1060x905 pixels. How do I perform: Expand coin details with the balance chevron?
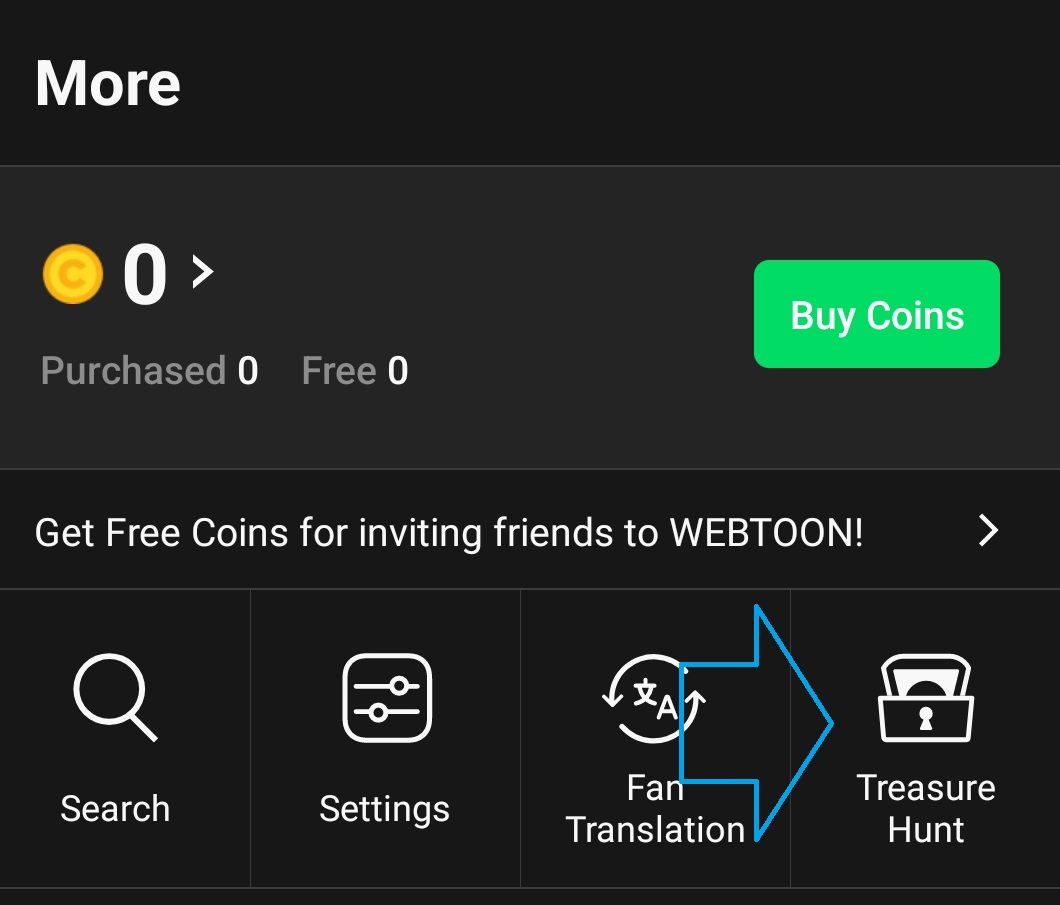(203, 271)
